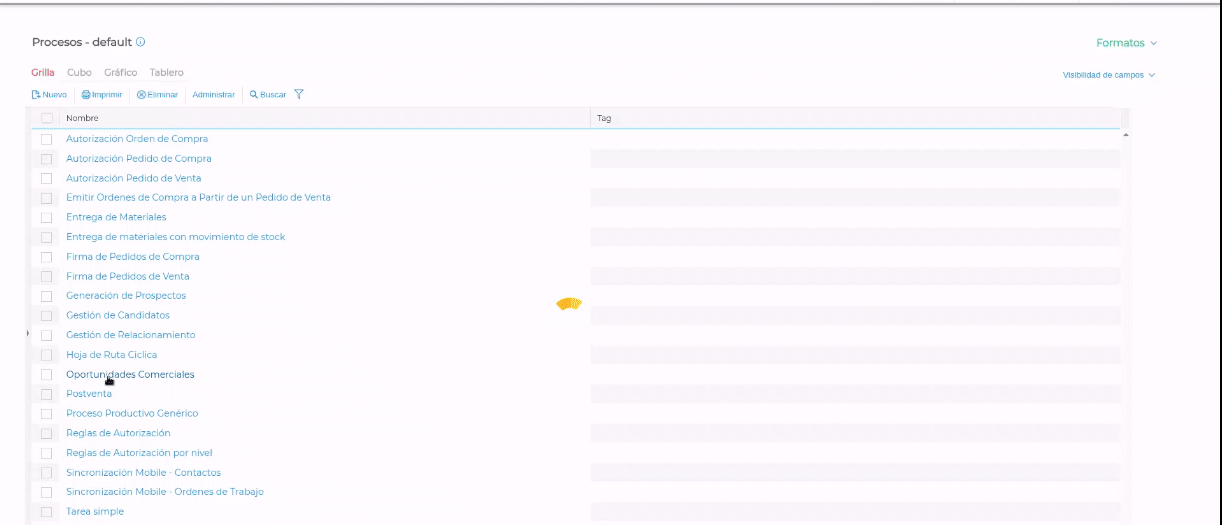The image size is (1222, 525).
Task: Open the Formatos dropdown
Action: pyautogui.click(x=1127, y=43)
